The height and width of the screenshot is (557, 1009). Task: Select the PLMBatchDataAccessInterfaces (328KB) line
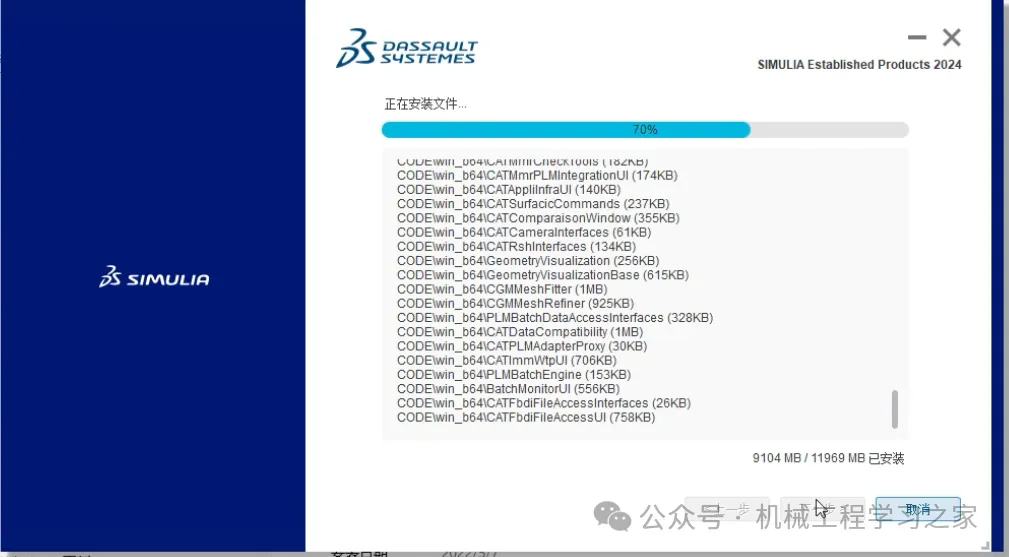click(x=555, y=318)
